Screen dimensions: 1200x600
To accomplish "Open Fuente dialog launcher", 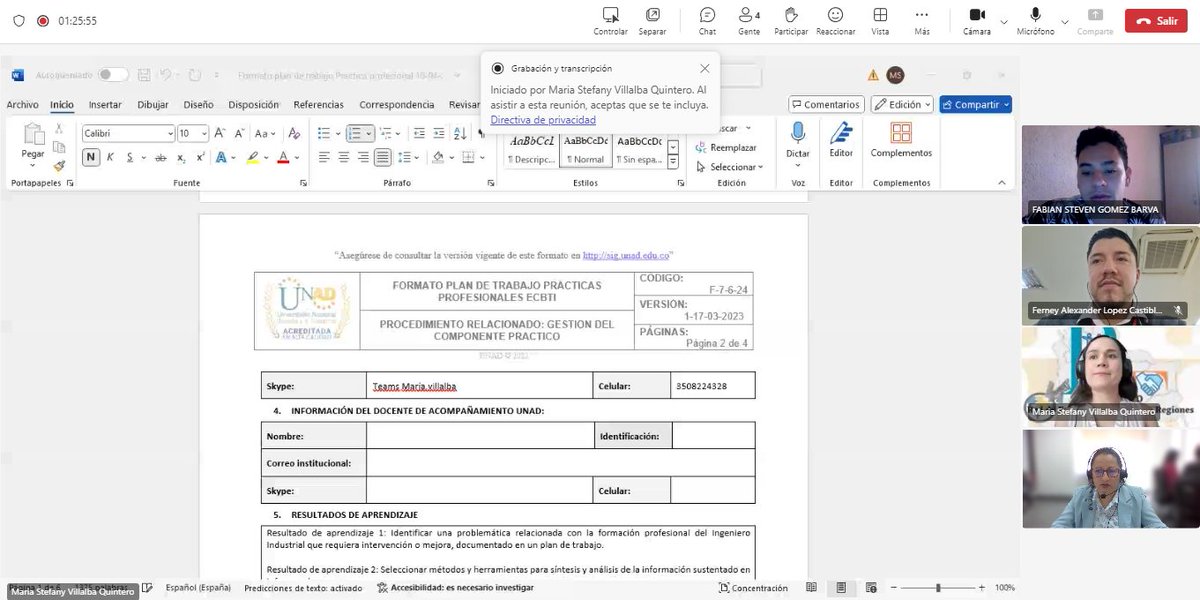I will [x=303, y=183].
